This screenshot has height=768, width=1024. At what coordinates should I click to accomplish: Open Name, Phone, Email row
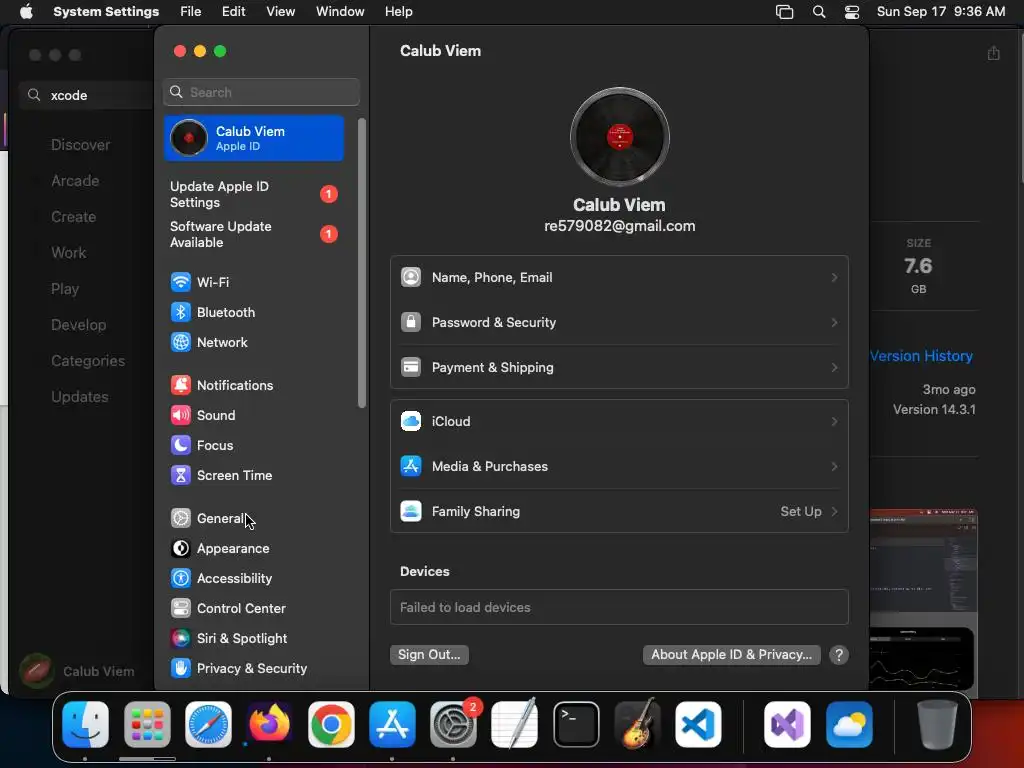coord(619,278)
